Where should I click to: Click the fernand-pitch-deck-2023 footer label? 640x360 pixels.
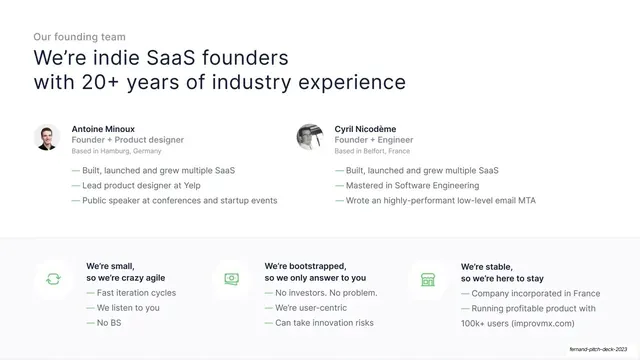(598, 349)
